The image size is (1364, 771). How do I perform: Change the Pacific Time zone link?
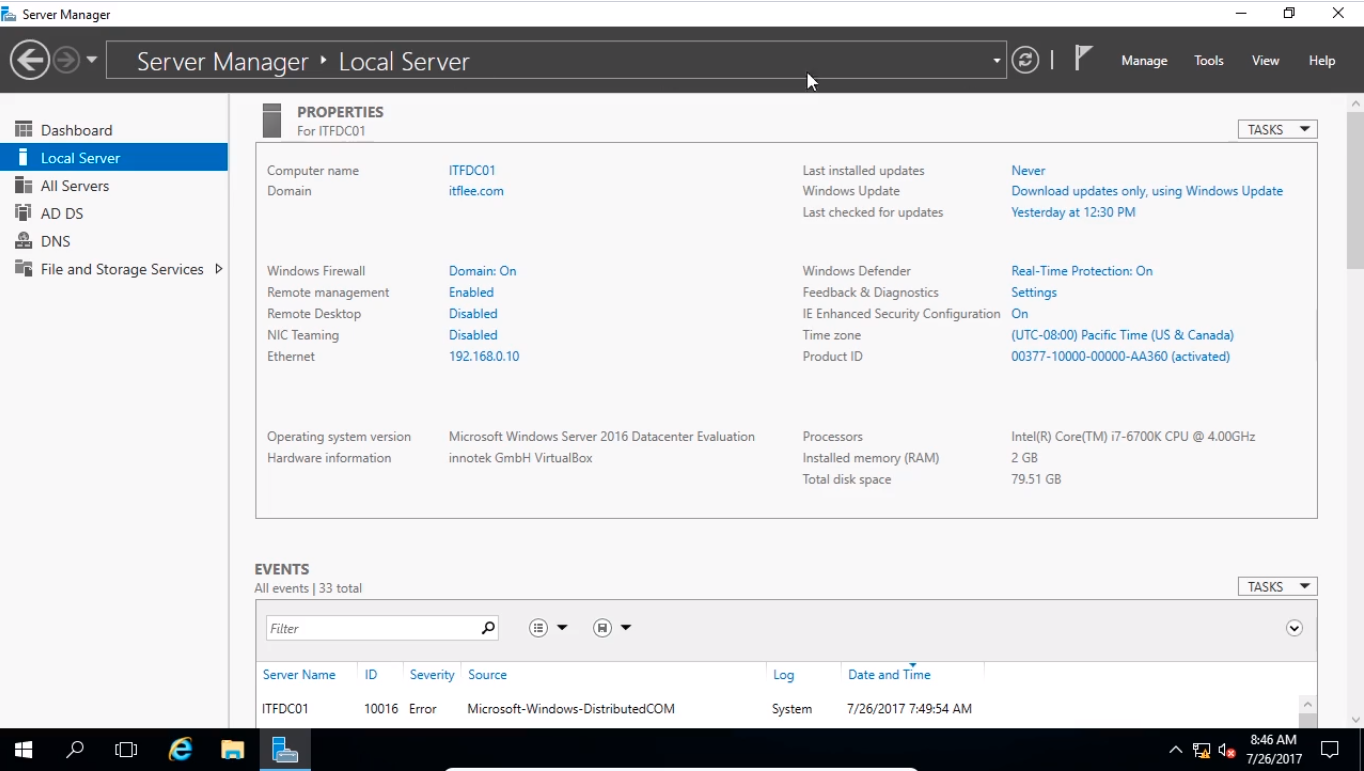[1122, 335]
